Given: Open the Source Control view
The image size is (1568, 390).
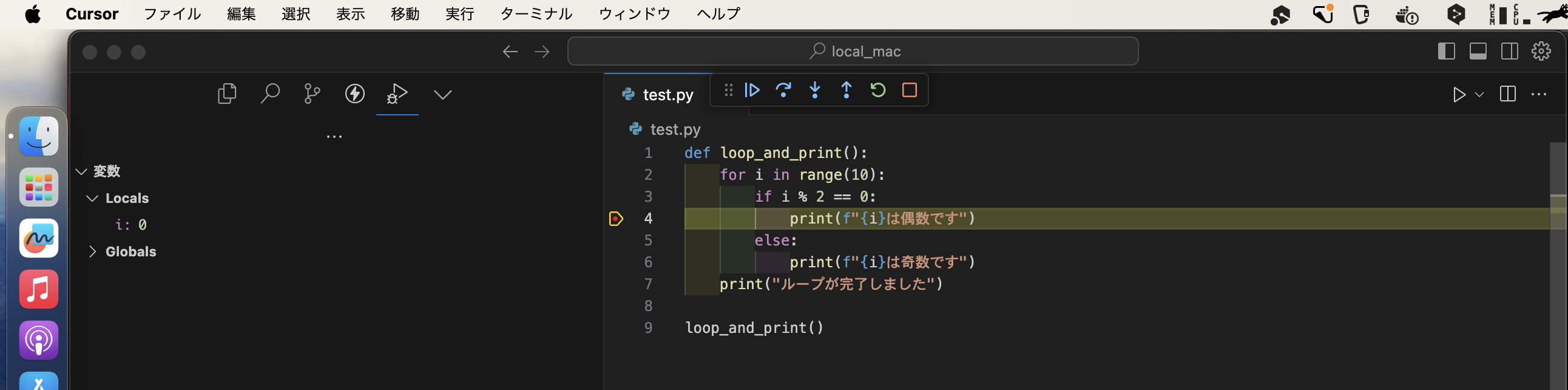Looking at the screenshot, I should 313,94.
